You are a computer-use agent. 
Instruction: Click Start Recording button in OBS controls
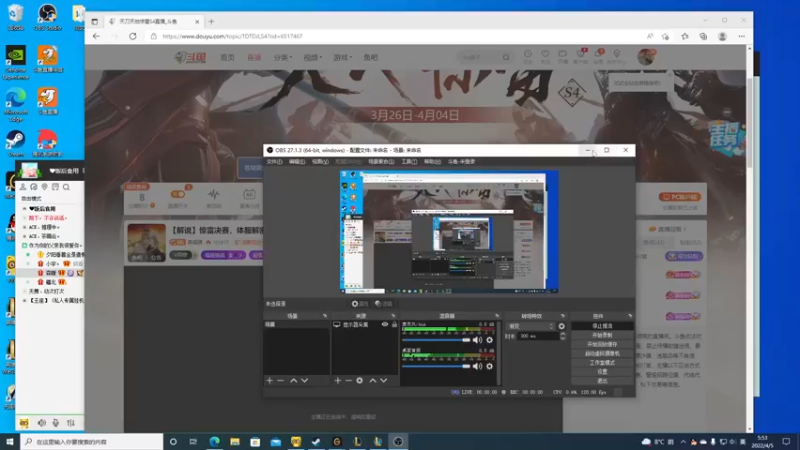pos(602,335)
